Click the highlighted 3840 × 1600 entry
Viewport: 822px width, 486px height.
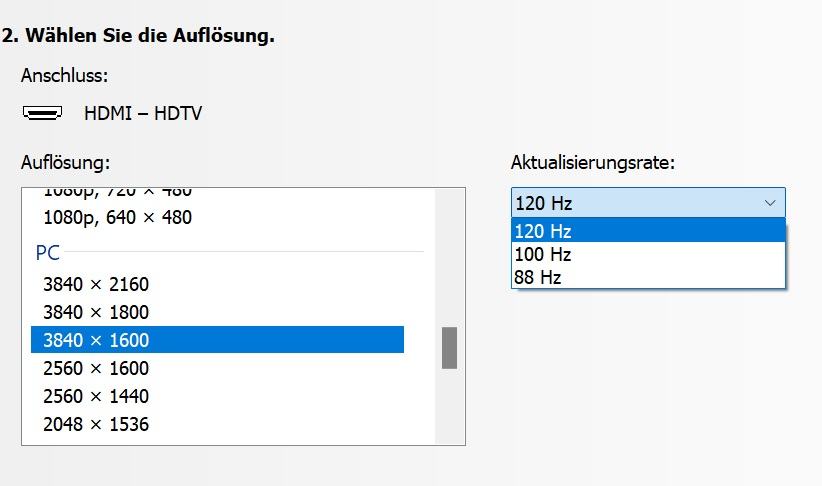(95, 340)
